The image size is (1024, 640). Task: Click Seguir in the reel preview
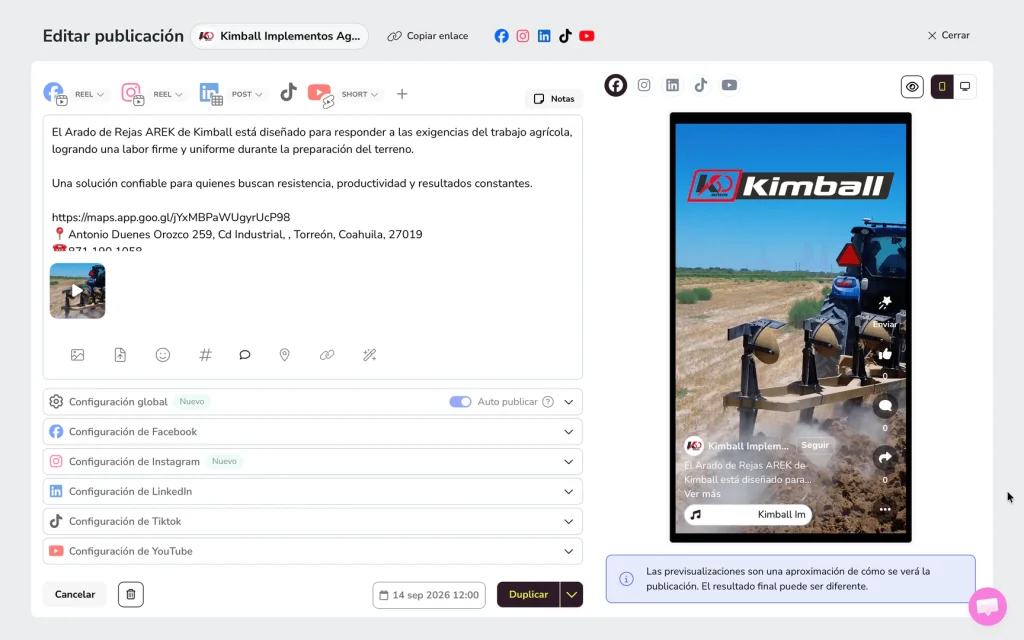coord(815,445)
